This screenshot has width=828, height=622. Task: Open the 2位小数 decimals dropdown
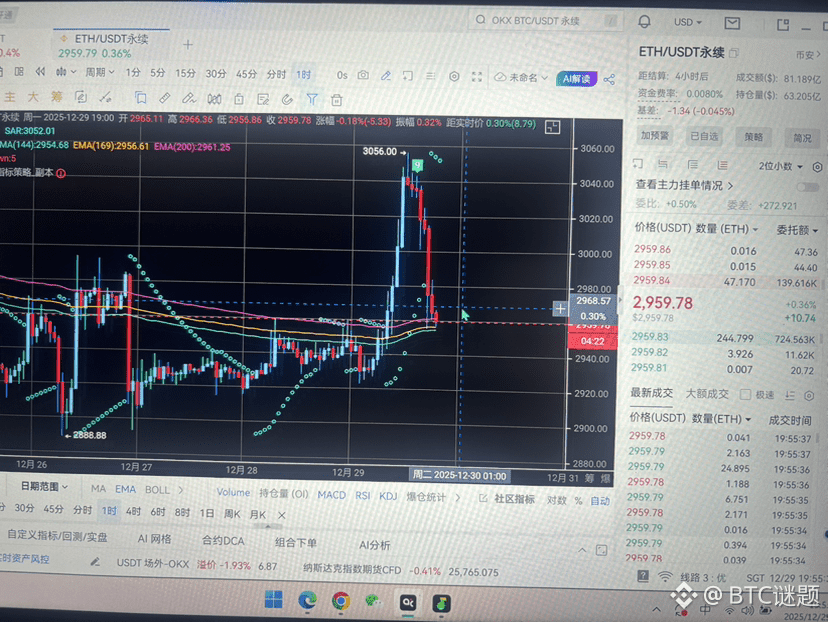(x=780, y=166)
